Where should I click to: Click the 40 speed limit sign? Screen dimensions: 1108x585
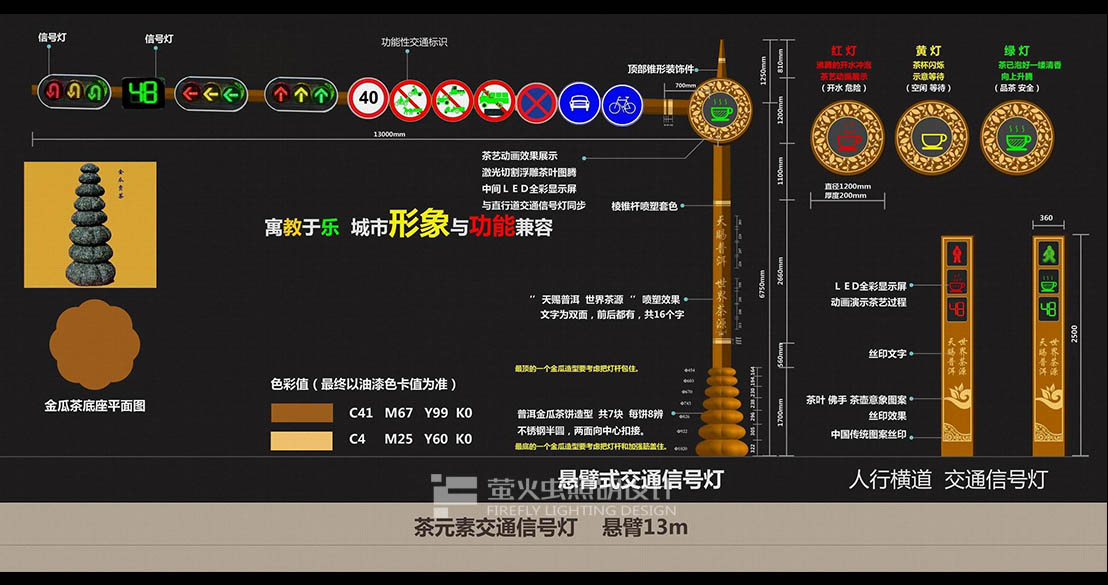pyautogui.click(x=369, y=97)
